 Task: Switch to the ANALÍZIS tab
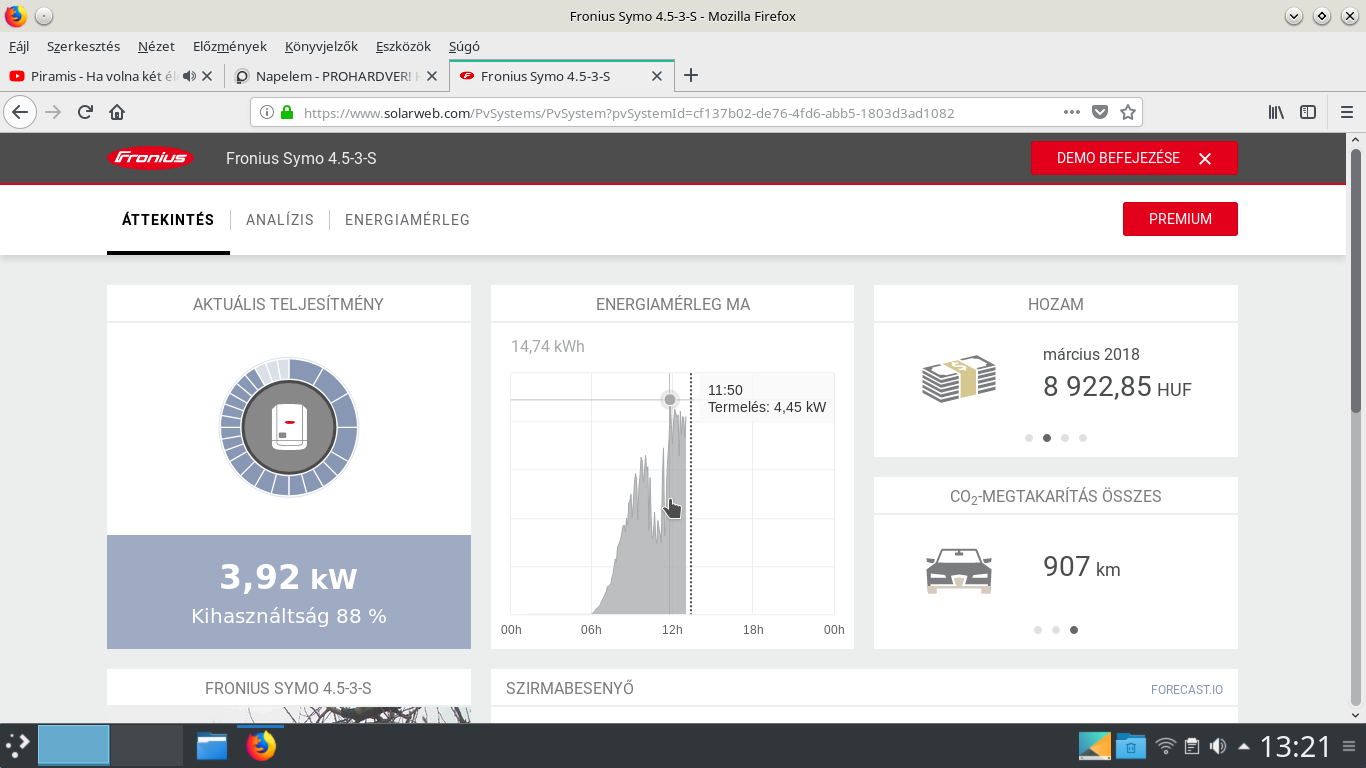(x=280, y=220)
